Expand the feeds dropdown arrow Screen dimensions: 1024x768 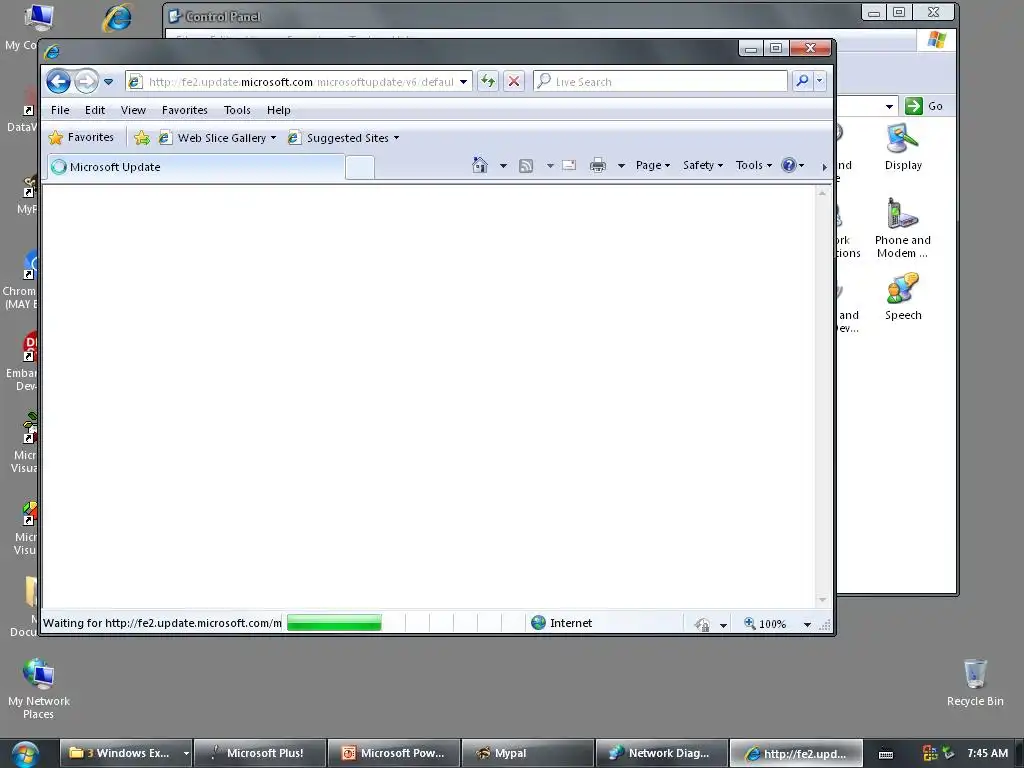point(550,166)
